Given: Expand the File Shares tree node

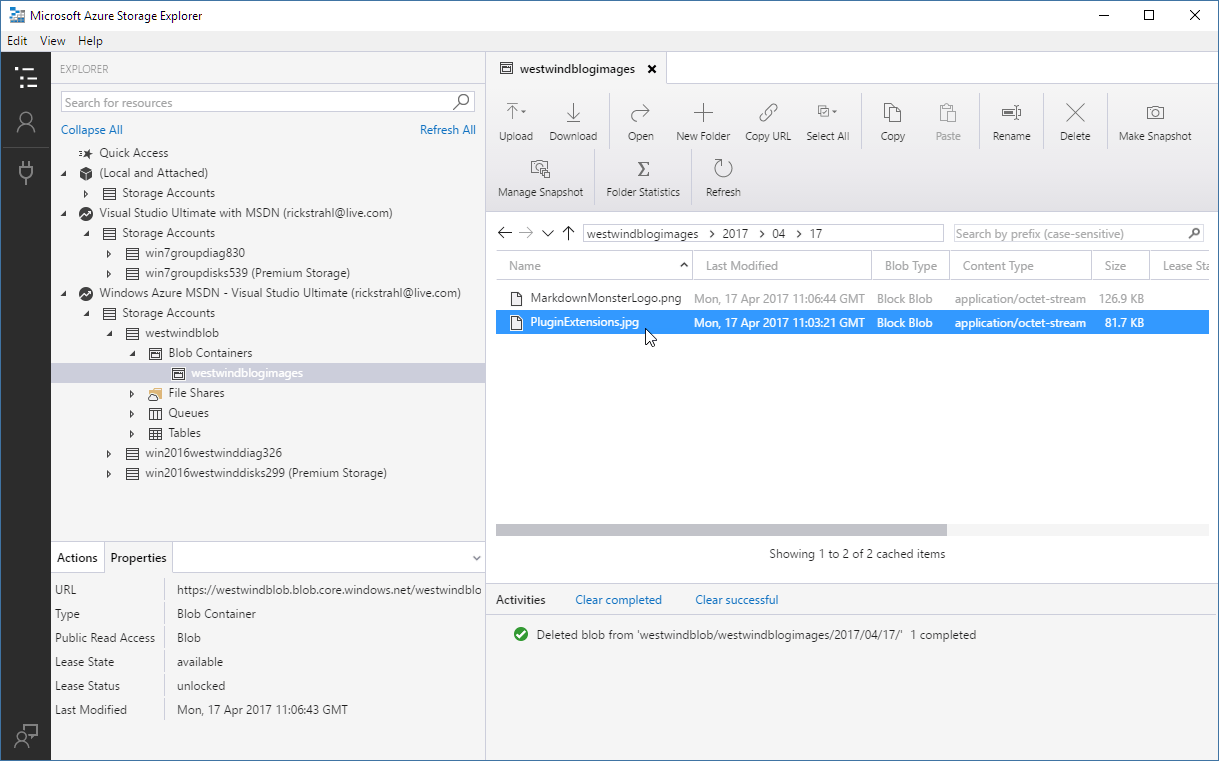Looking at the screenshot, I should click(132, 393).
